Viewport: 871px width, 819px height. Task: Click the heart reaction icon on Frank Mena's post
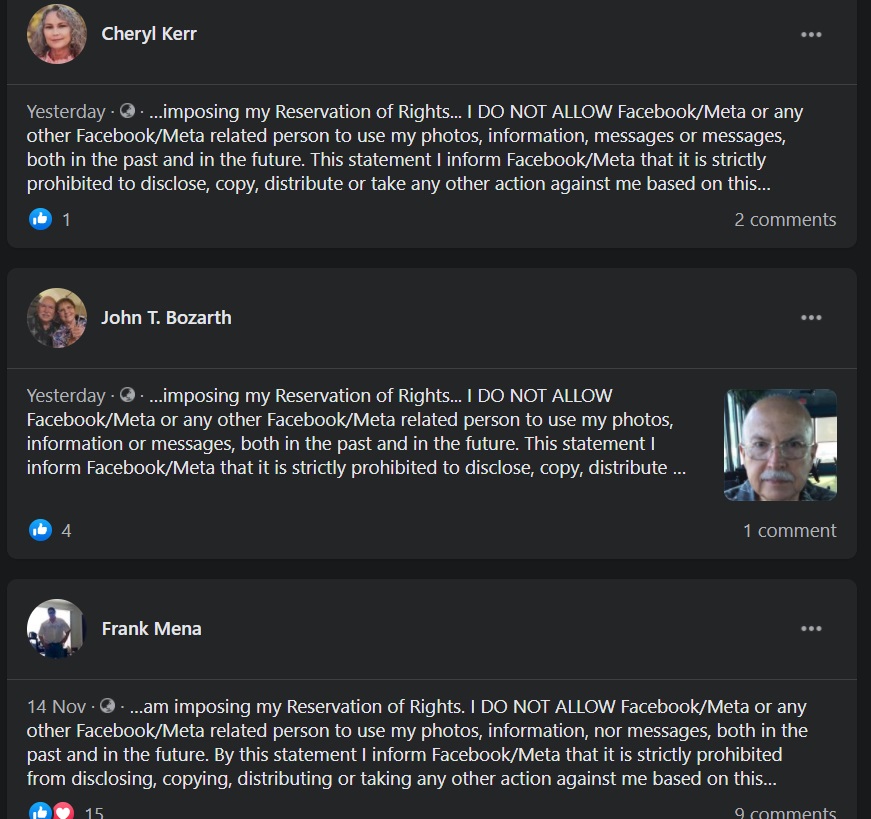(x=63, y=812)
